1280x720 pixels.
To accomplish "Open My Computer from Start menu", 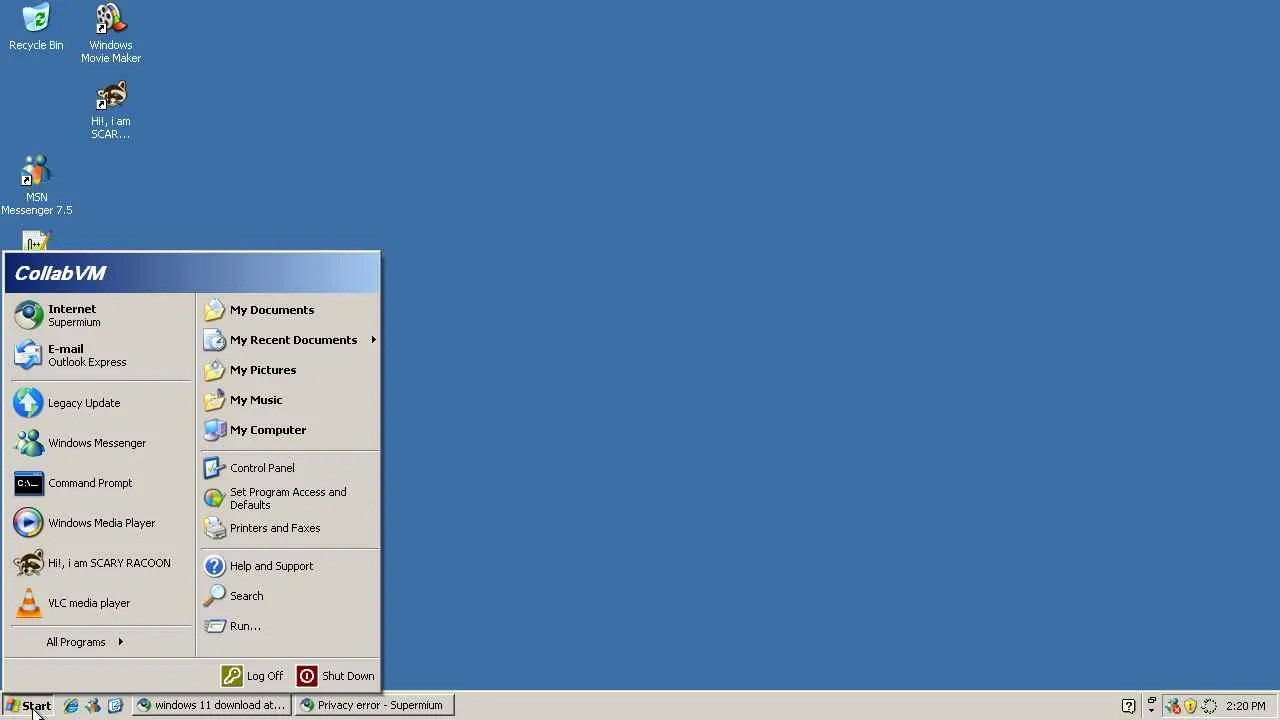I will [289, 430].
